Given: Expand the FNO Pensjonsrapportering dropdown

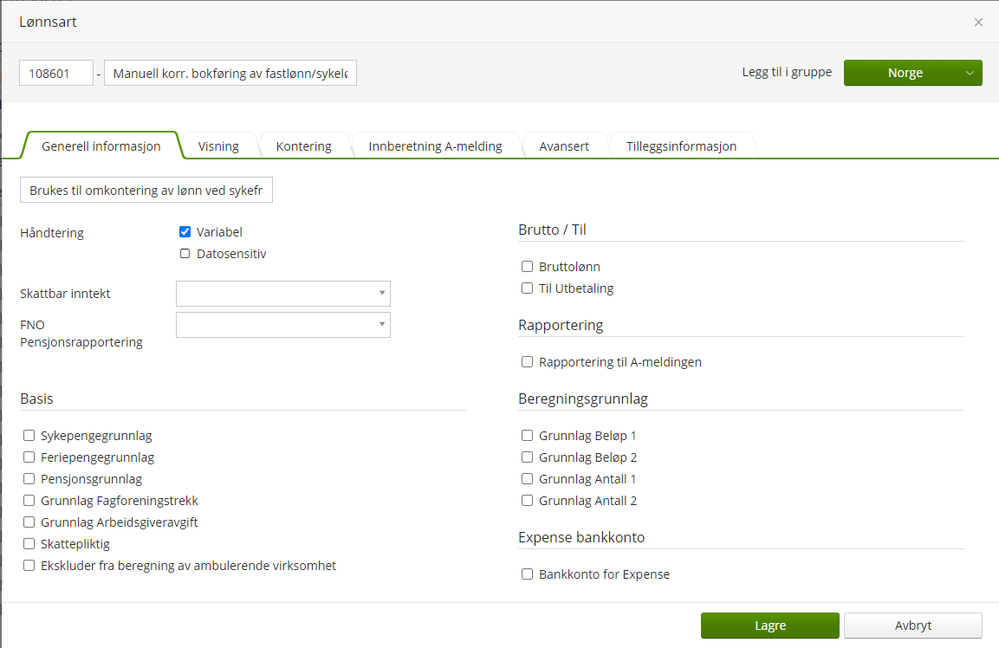Looking at the screenshot, I should (x=283, y=324).
